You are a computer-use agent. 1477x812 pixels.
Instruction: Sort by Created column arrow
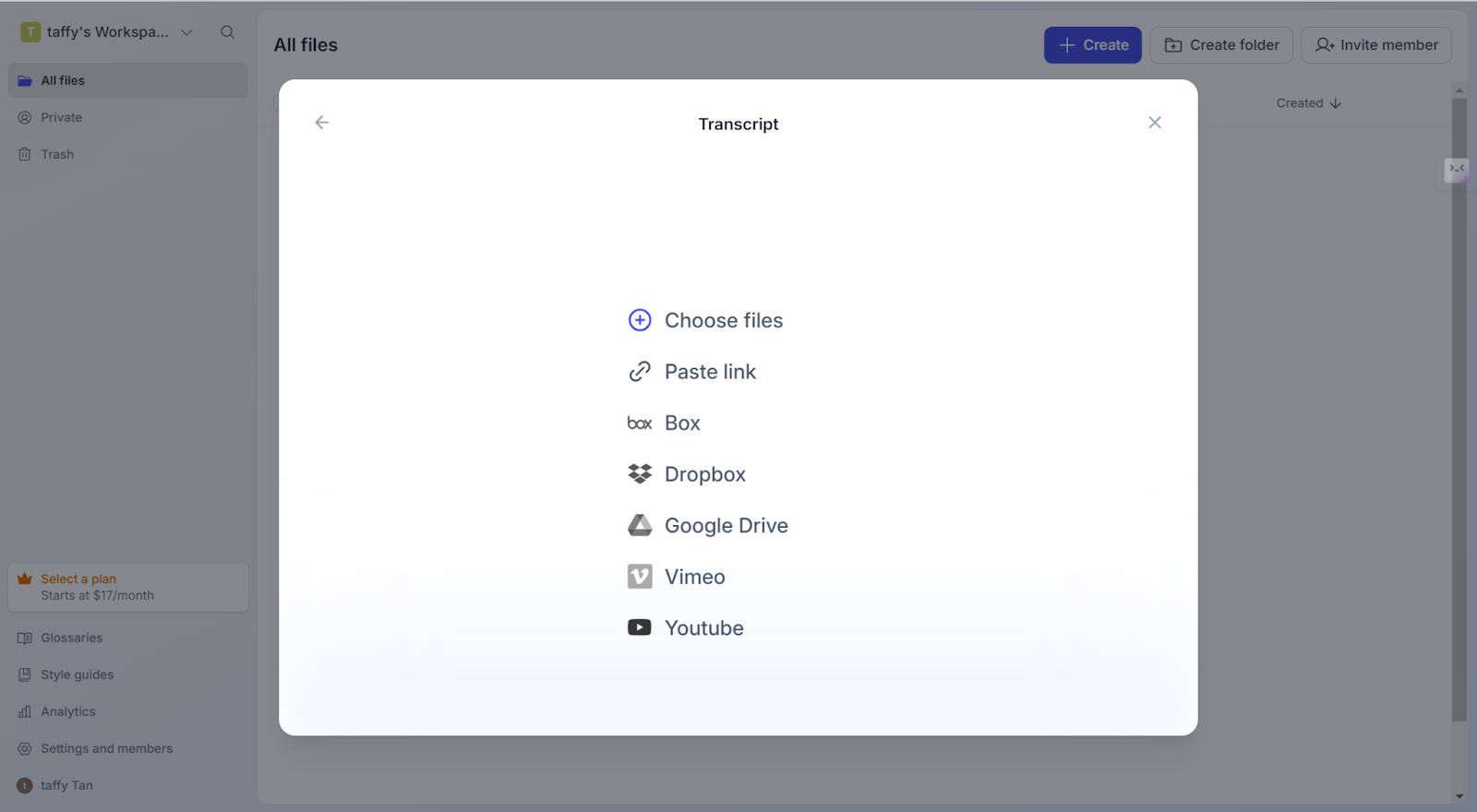coord(1336,103)
